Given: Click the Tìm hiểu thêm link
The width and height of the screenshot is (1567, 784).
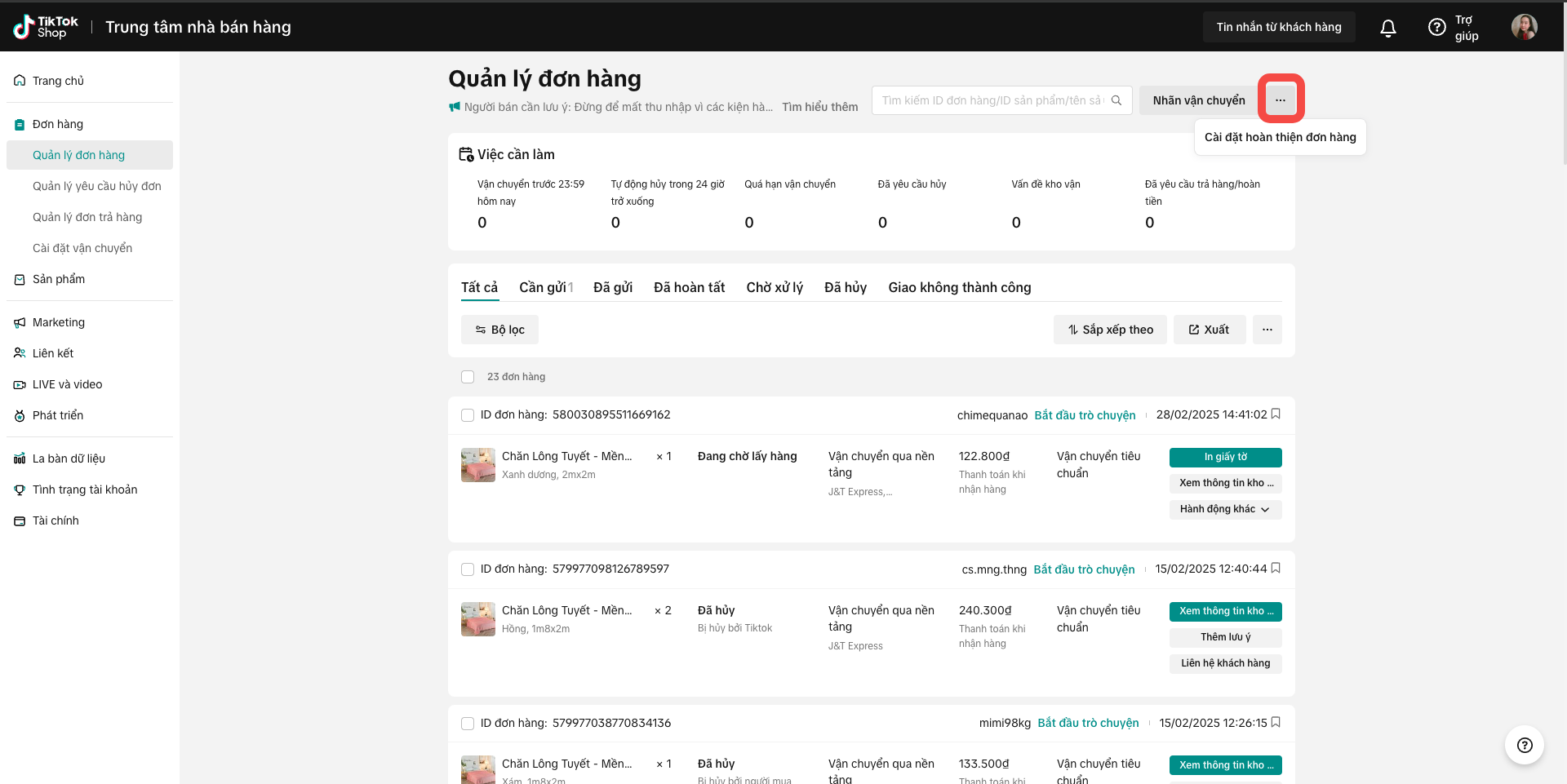Looking at the screenshot, I should [x=819, y=107].
